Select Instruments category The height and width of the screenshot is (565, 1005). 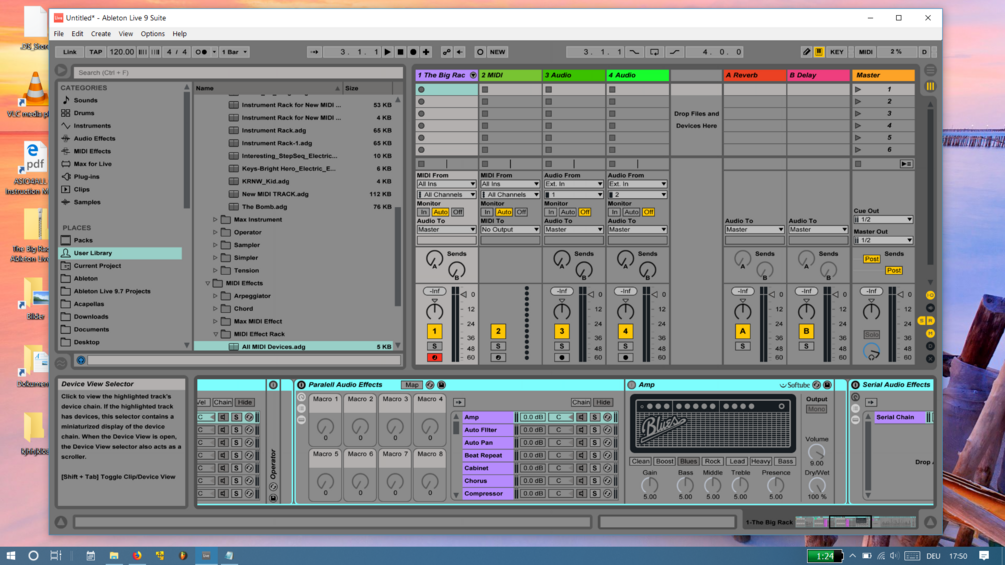click(92, 126)
